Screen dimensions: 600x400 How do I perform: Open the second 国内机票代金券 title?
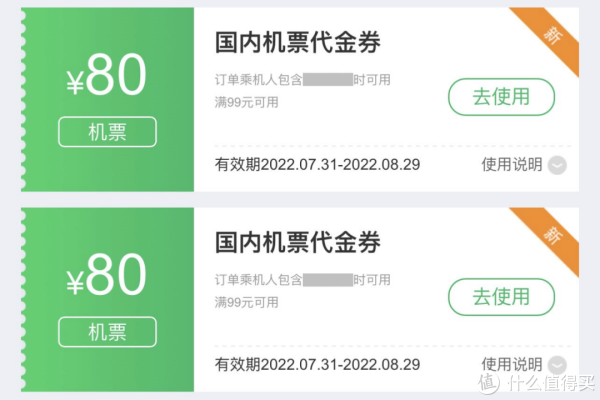pos(298,242)
